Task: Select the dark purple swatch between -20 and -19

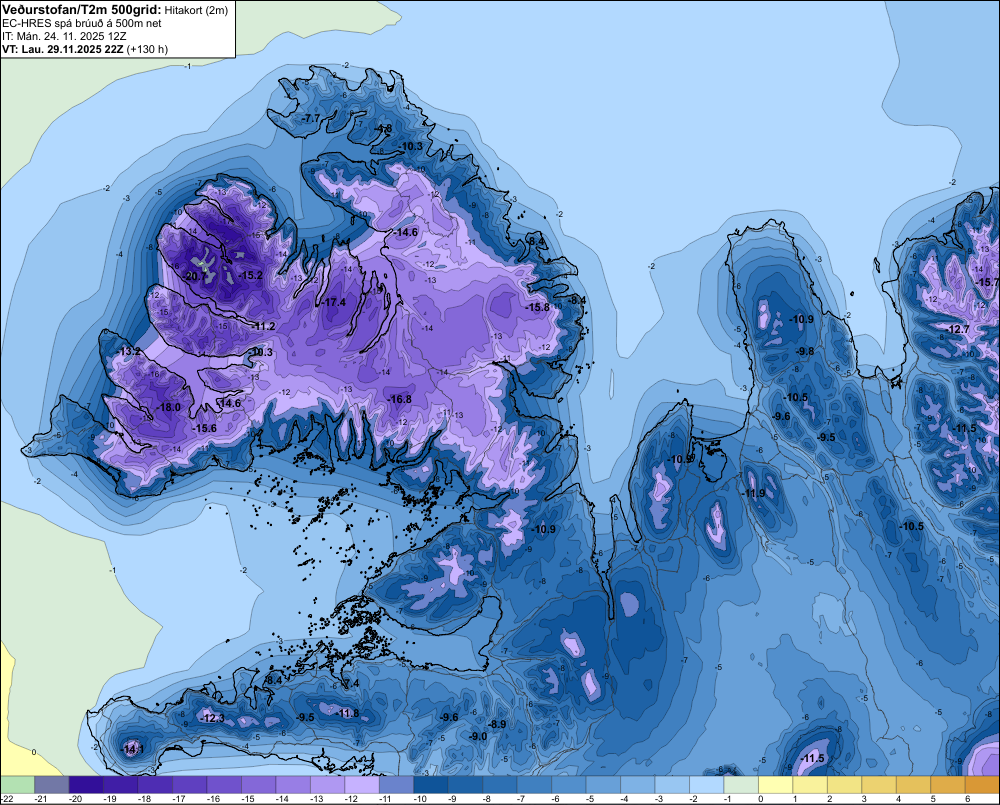Action: (x=86, y=784)
